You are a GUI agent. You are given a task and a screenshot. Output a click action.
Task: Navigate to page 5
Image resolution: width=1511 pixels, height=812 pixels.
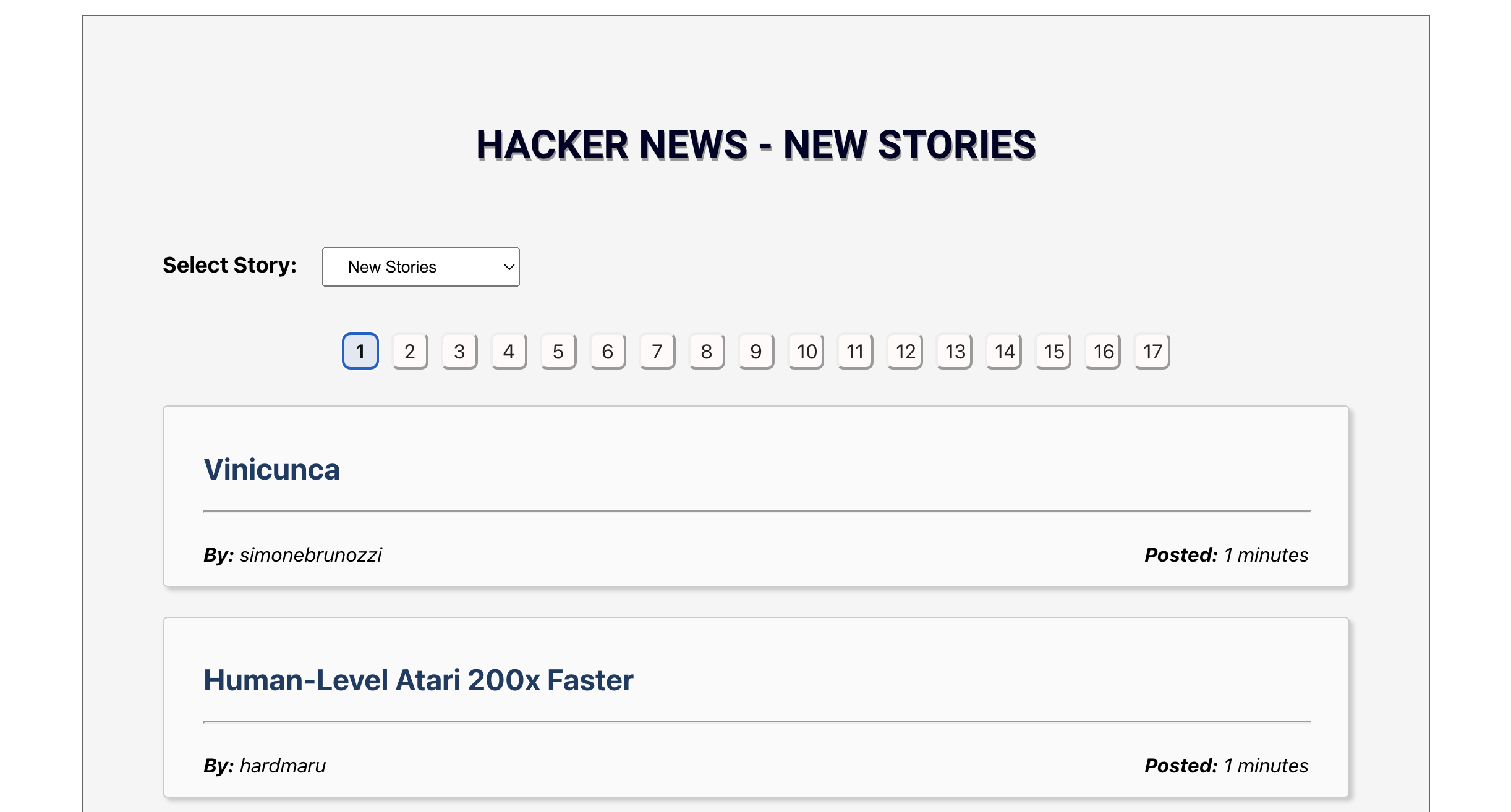coord(558,351)
